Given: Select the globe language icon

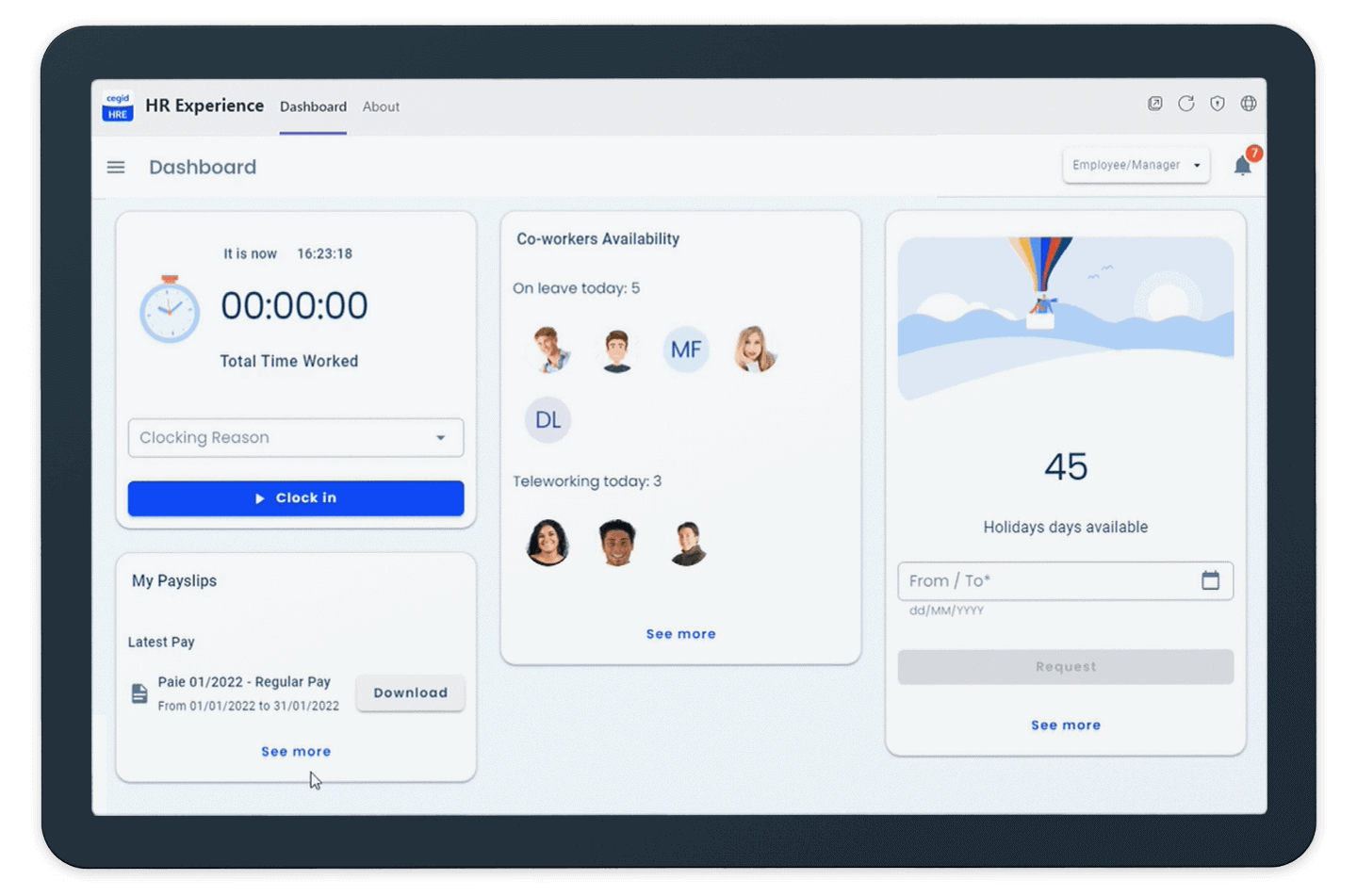Looking at the screenshot, I should pyautogui.click(x=1249, y=104).
